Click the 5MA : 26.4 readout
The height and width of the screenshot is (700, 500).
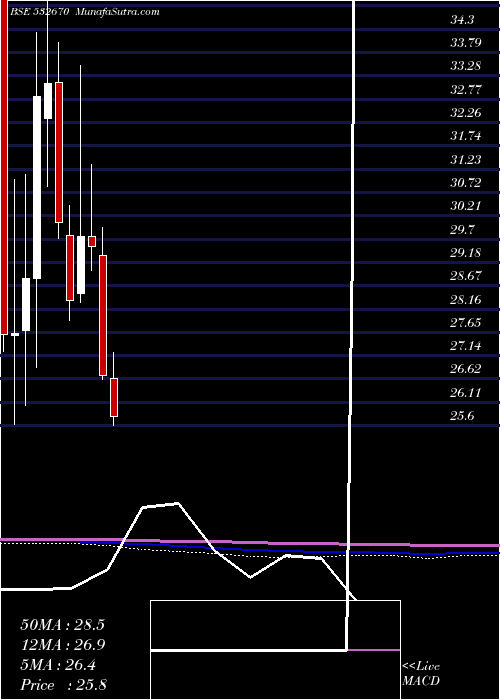[x=58, y=665]
